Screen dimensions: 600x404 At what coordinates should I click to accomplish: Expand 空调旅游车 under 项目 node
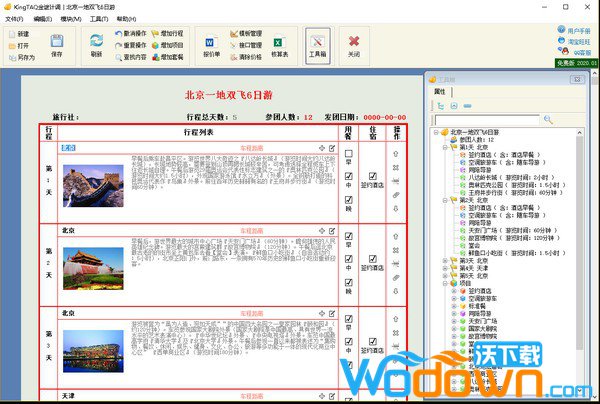(454, 298)
